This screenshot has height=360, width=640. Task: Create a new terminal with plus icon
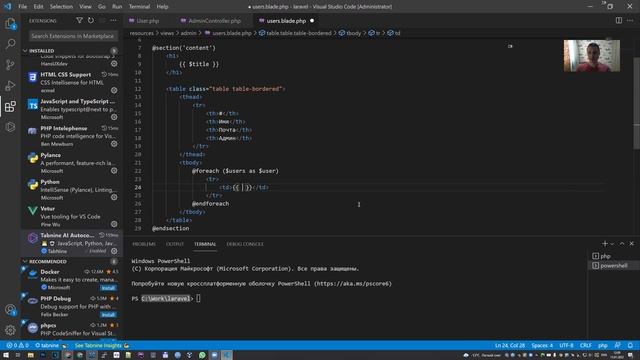[605, 244]
